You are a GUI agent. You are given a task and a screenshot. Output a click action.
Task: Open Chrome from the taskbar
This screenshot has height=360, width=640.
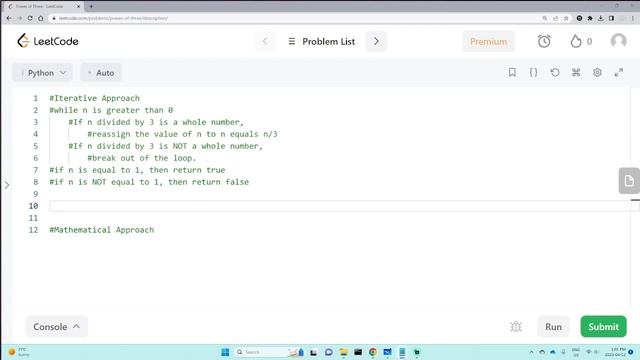tap(373, 352)
